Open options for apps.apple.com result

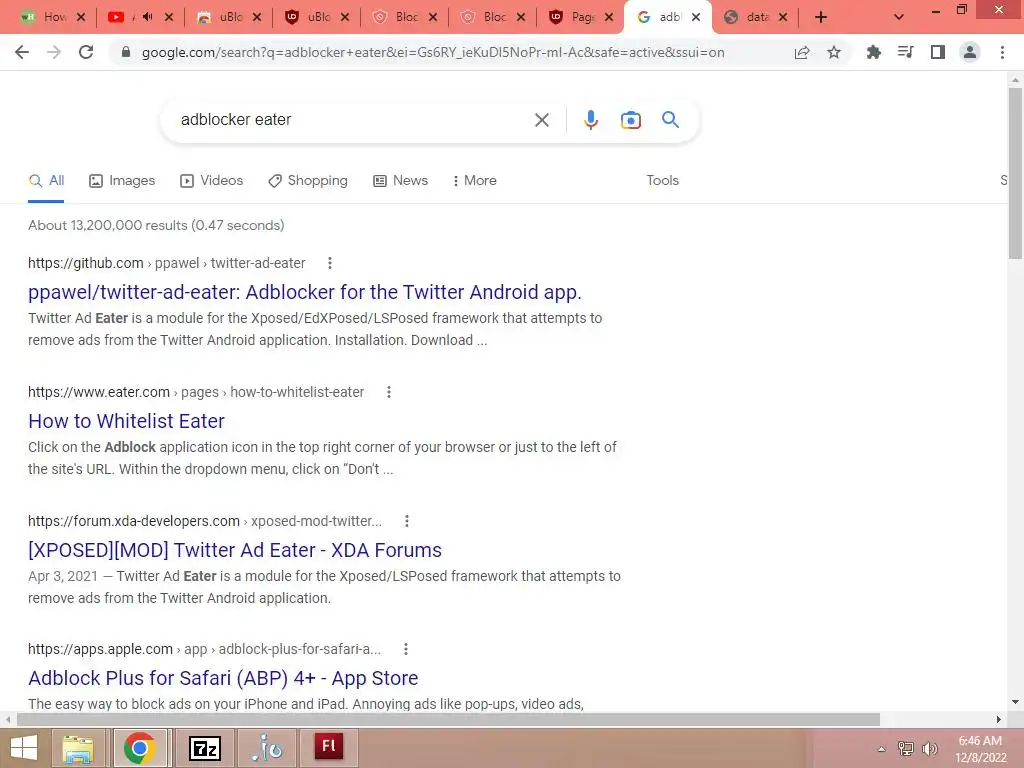point(406,649)
